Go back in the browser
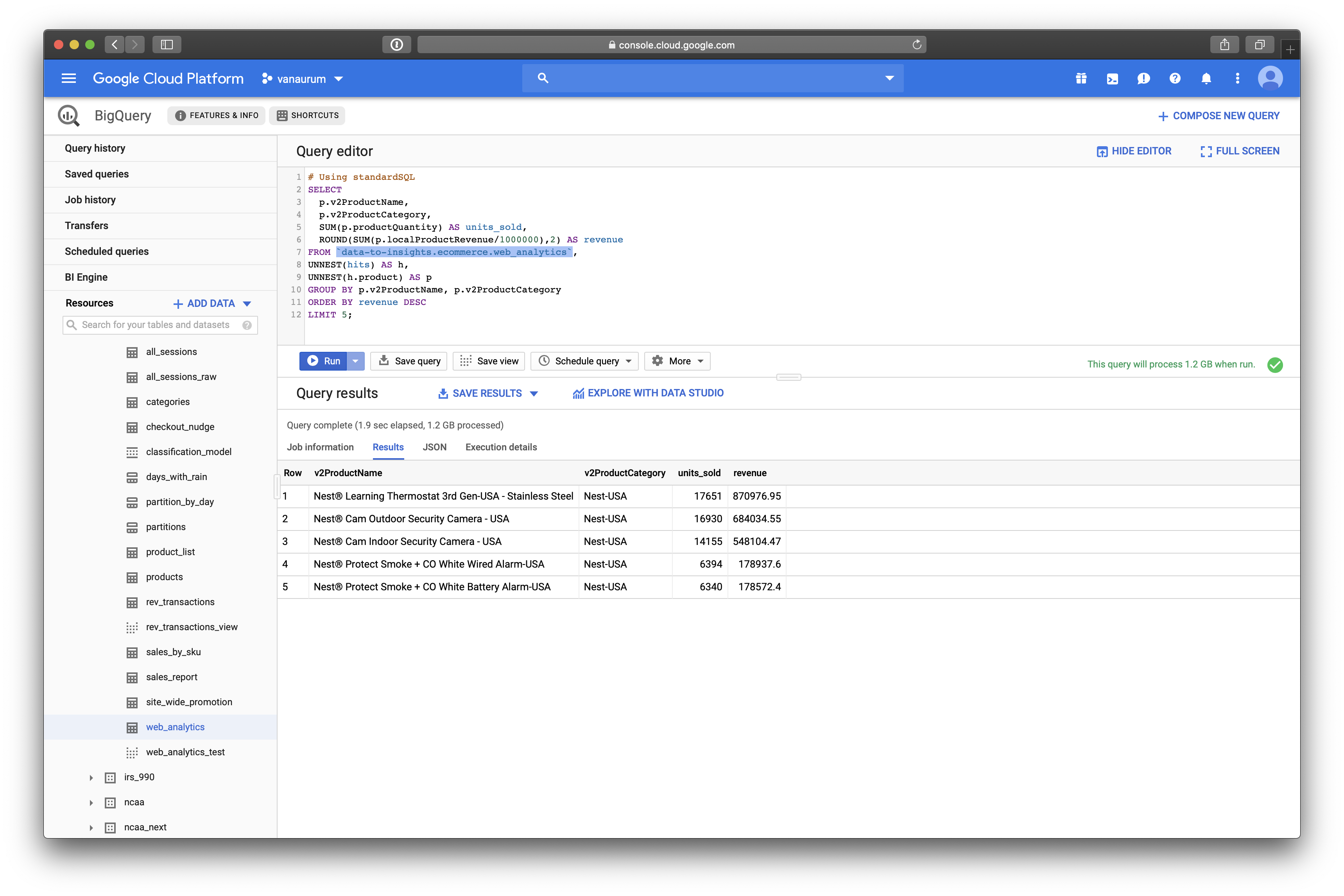 click(115, 45)
